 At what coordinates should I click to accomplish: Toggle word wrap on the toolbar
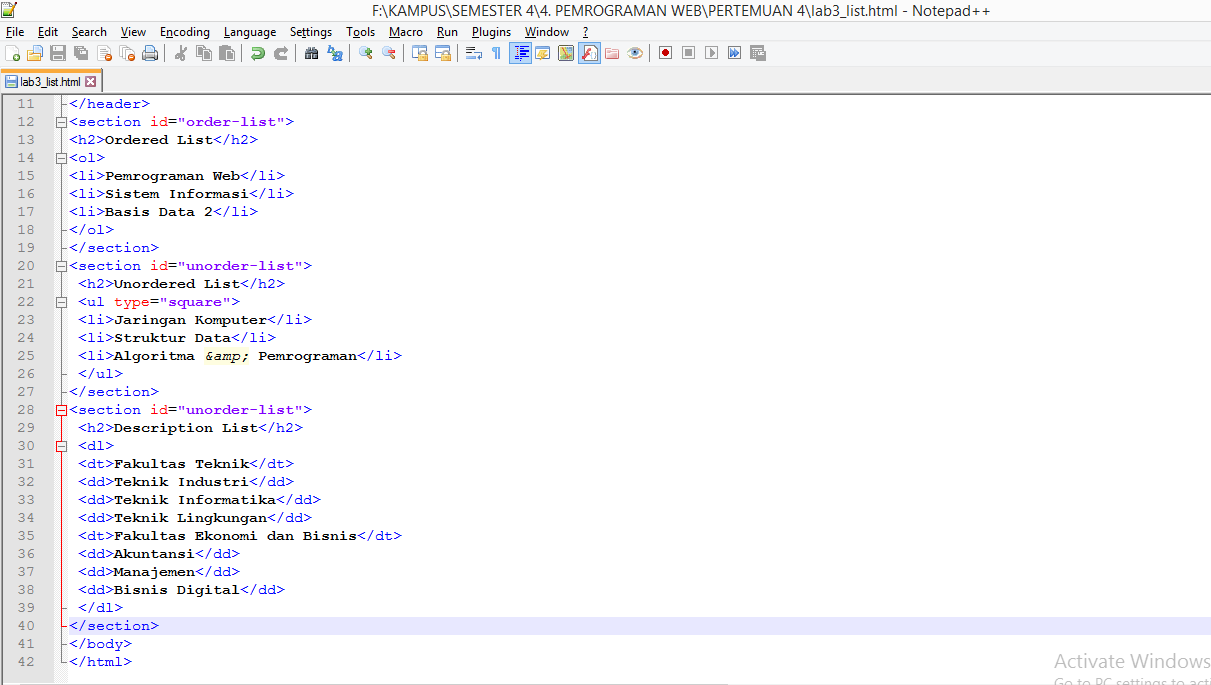(473, 53)
